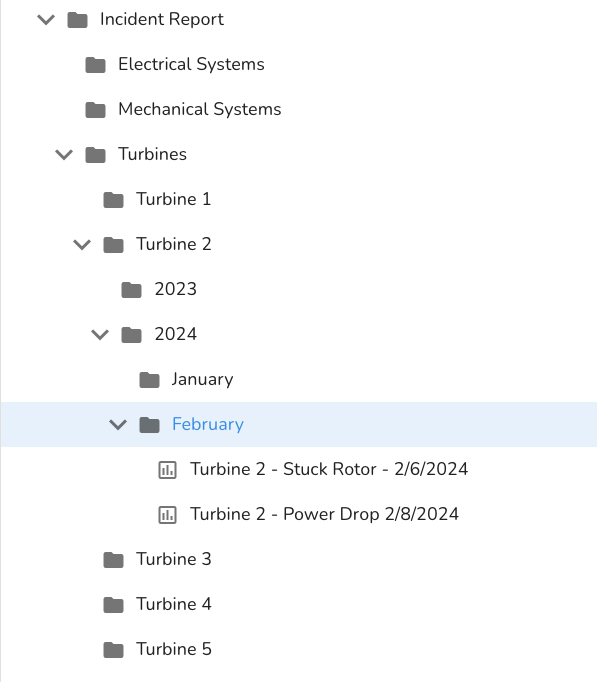
Task: Click the Power Drop report chart icon
Action: coord(167,515)
